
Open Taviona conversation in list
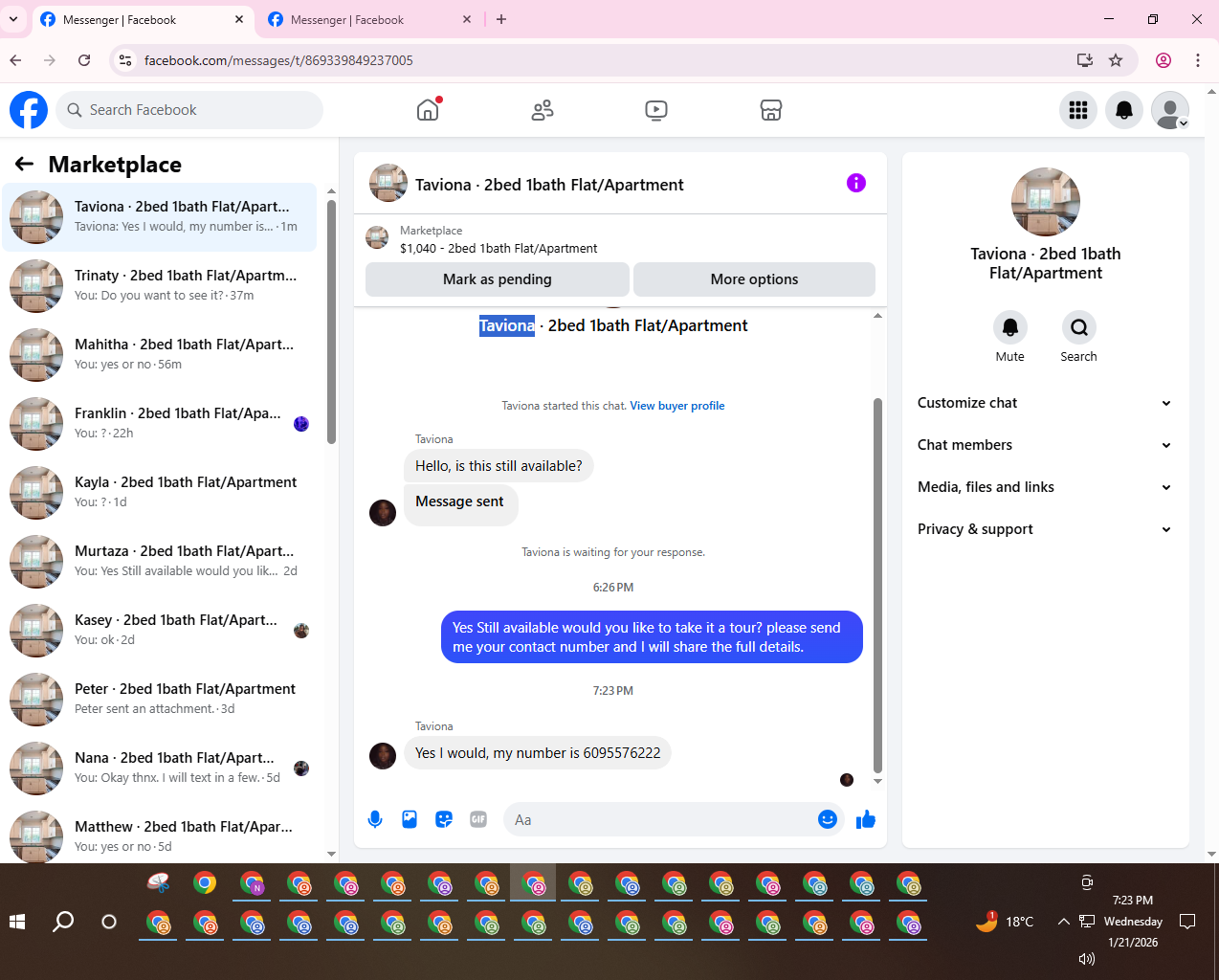pos(160,217)
